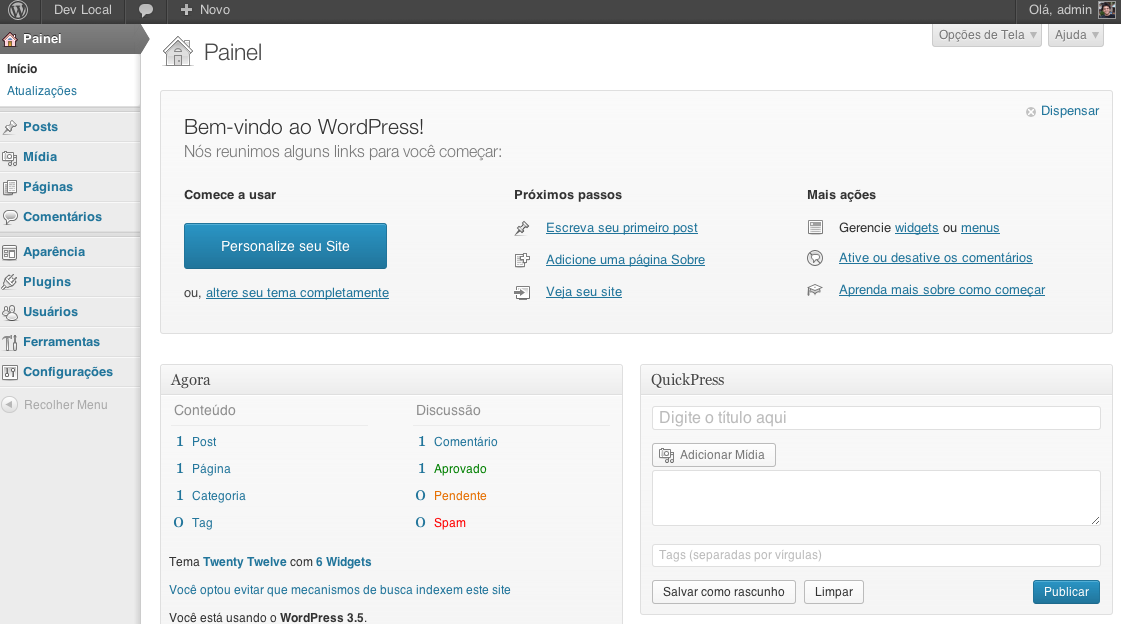
Task: Open the 6 Widgets link
Action: 344,562
